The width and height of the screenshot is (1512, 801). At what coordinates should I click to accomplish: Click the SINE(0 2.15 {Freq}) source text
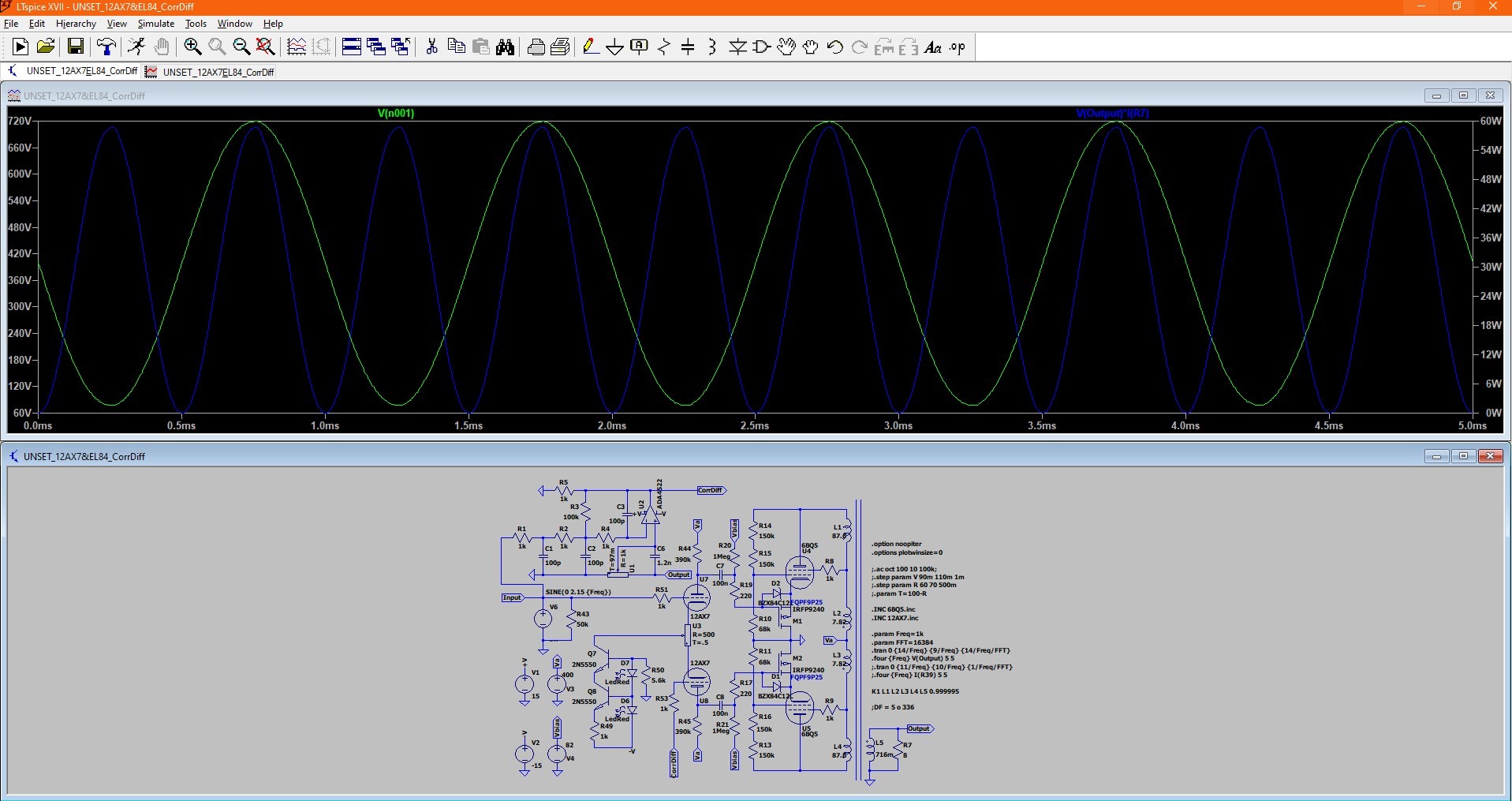578,592
